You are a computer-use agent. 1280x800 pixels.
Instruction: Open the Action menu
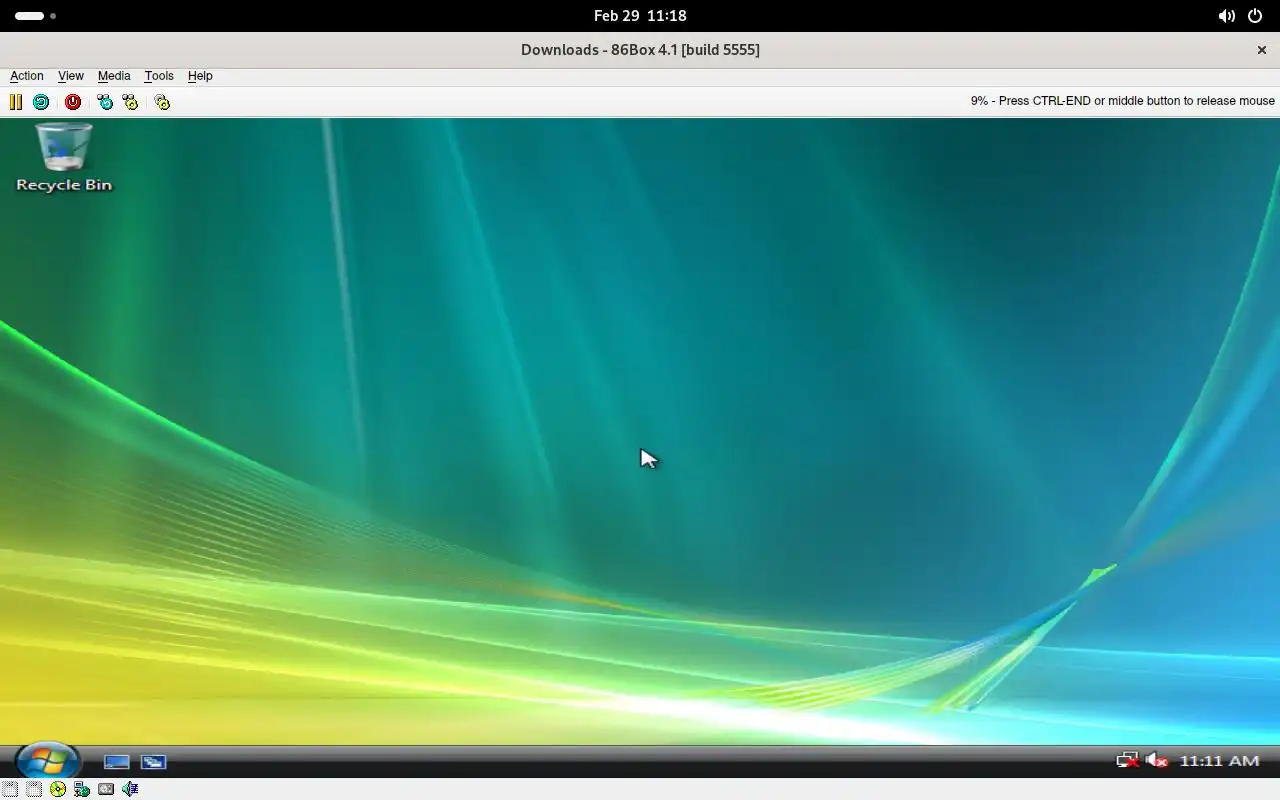pos(27,76)
